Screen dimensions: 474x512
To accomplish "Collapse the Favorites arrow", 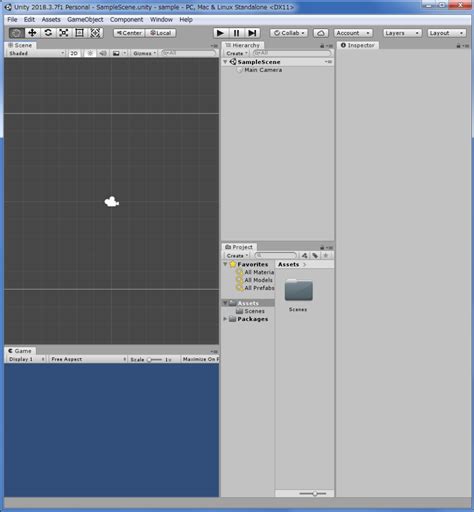I will coord(225,264).
